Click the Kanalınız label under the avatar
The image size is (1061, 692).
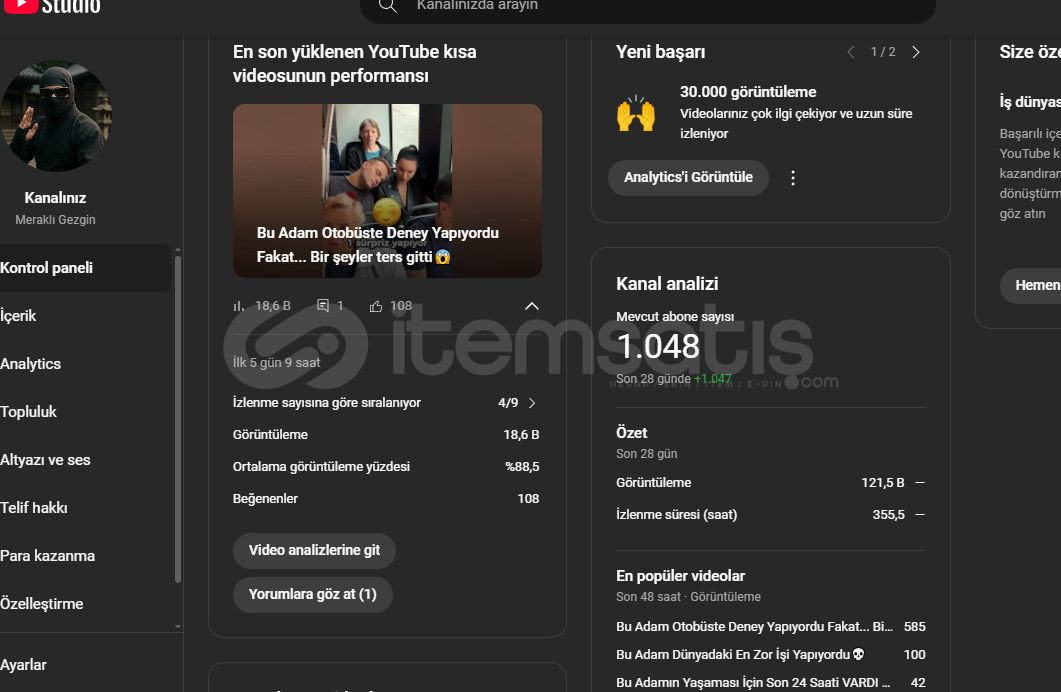pos(55,198)
